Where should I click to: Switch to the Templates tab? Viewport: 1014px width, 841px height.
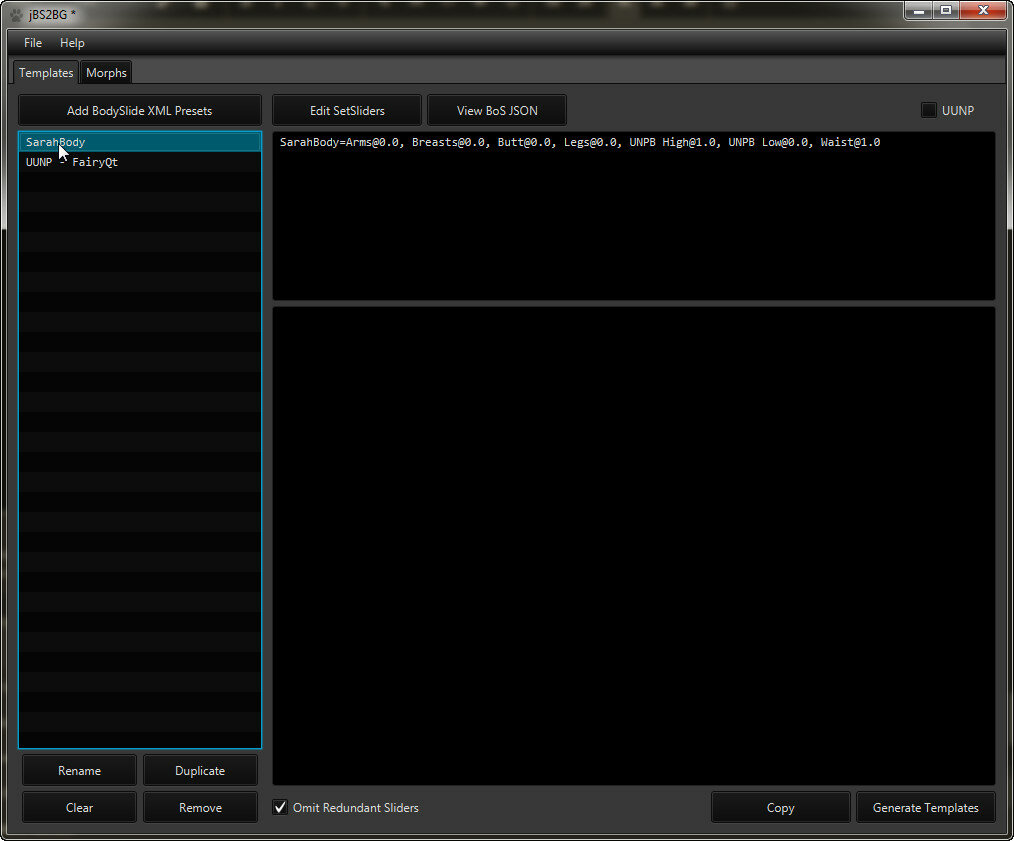pyautogui.click(x=46, y=72)
